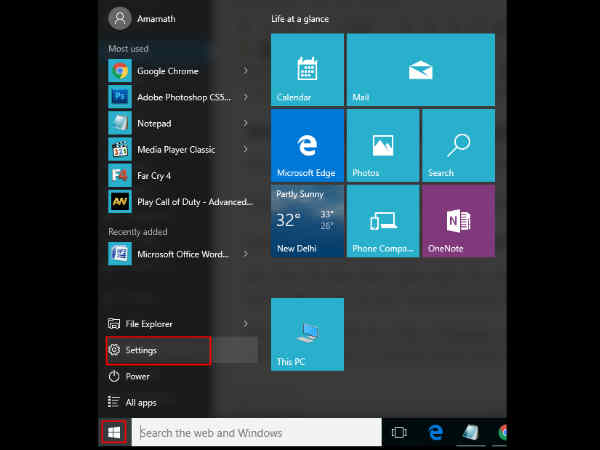This screenshot has height=450, width=600.
Task: Expand Media Player Classic jump list arrow
Action: (x=245, y=149)
